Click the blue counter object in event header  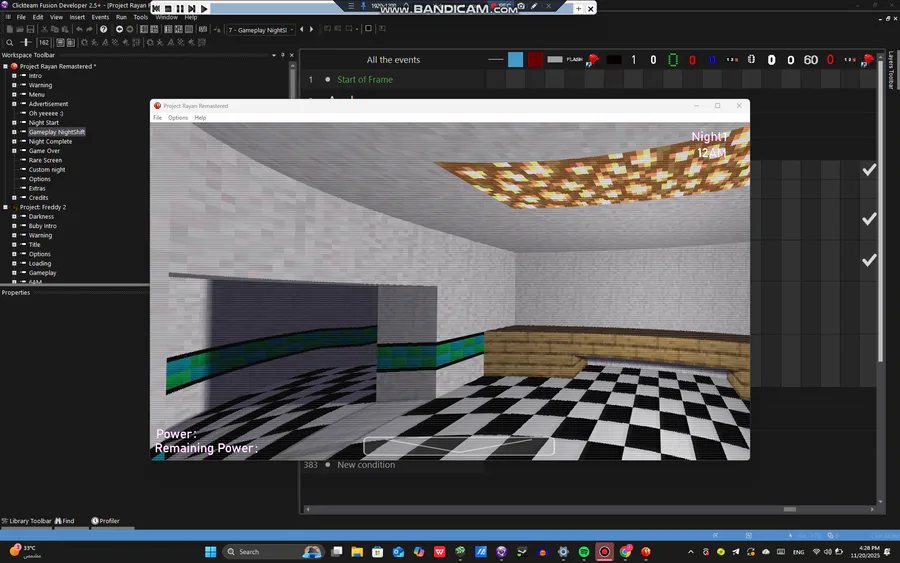pyautogui.click(x=712, y=60)
